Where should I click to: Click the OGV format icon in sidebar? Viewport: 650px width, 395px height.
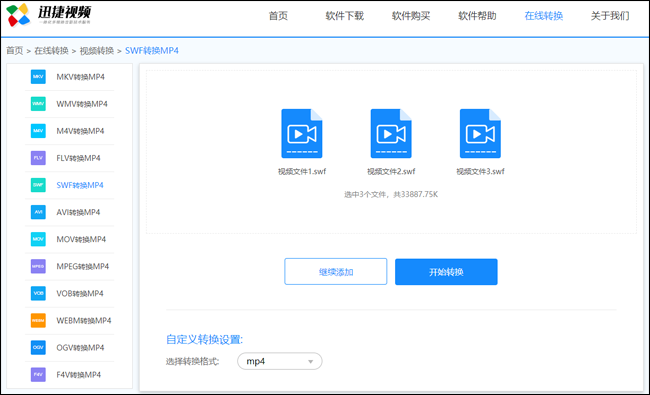pyautogui.click(x=38, y=347)
